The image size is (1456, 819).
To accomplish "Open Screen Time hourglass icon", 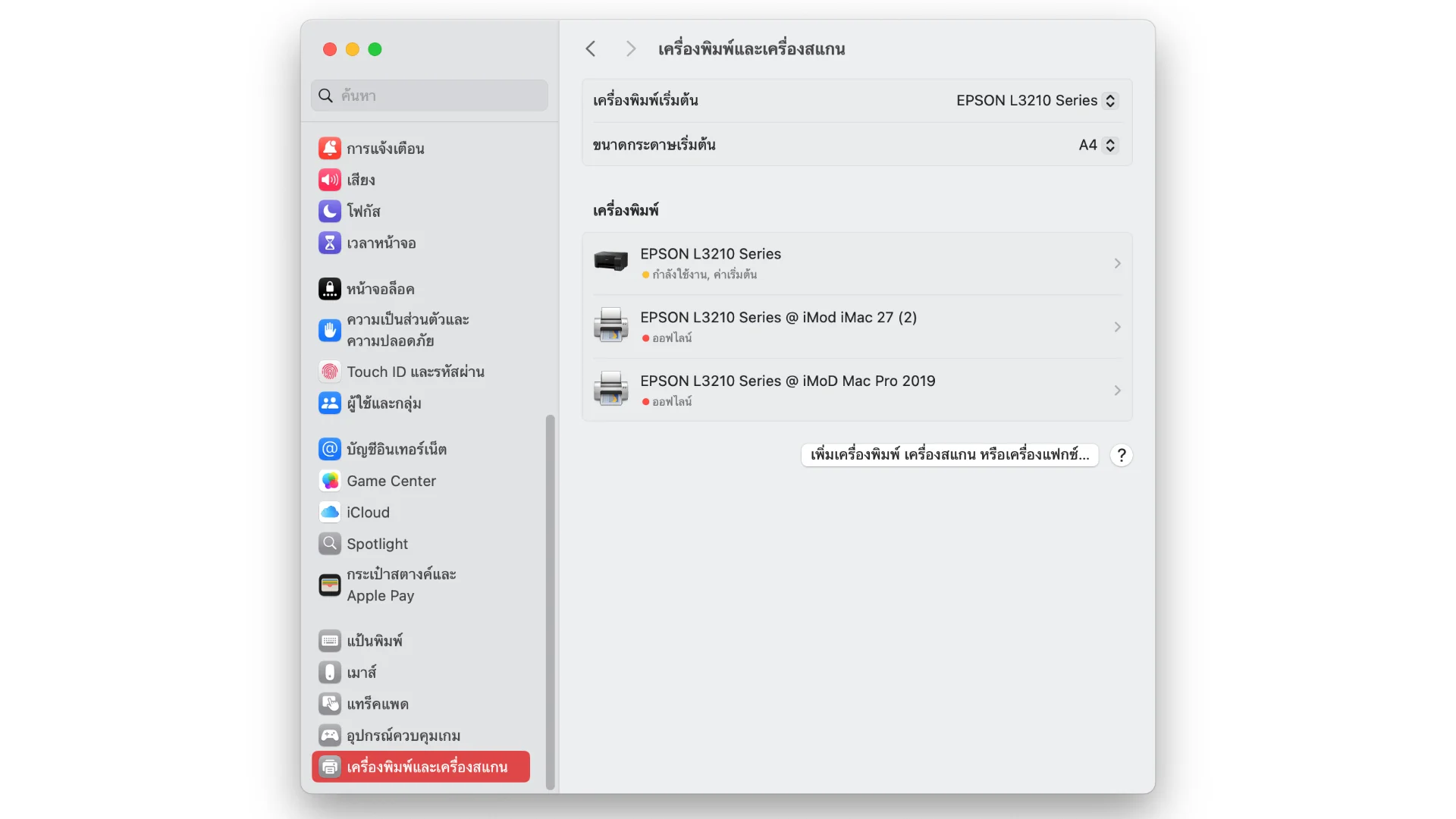I will point(329,243).
